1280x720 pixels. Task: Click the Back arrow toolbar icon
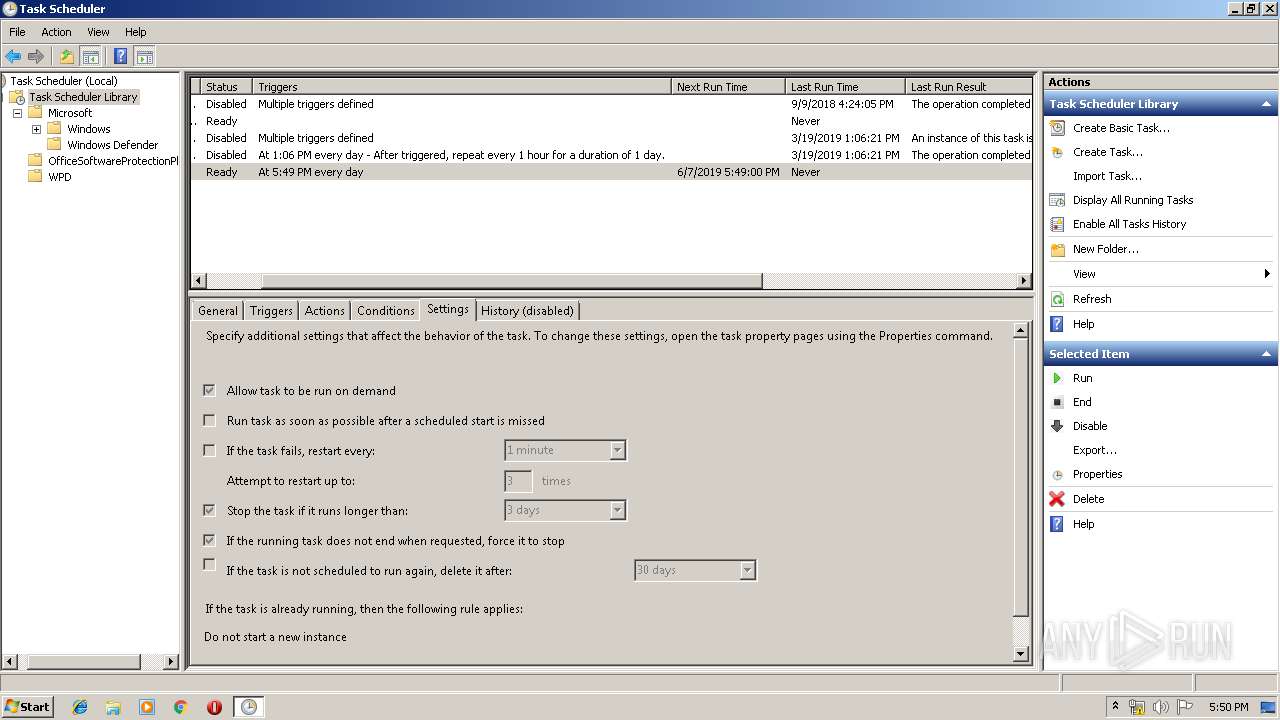click(13, 56)
